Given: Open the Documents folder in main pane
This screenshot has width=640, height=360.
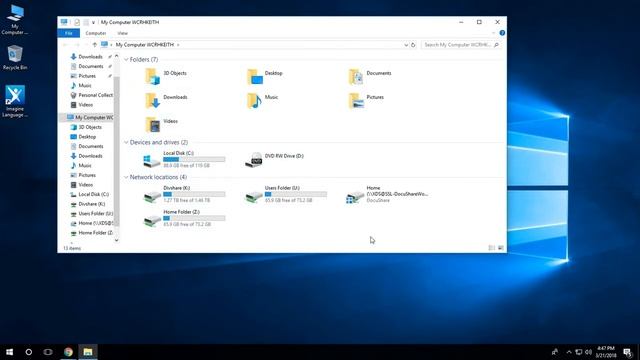Looking at the screenshot, I should 356,76.
